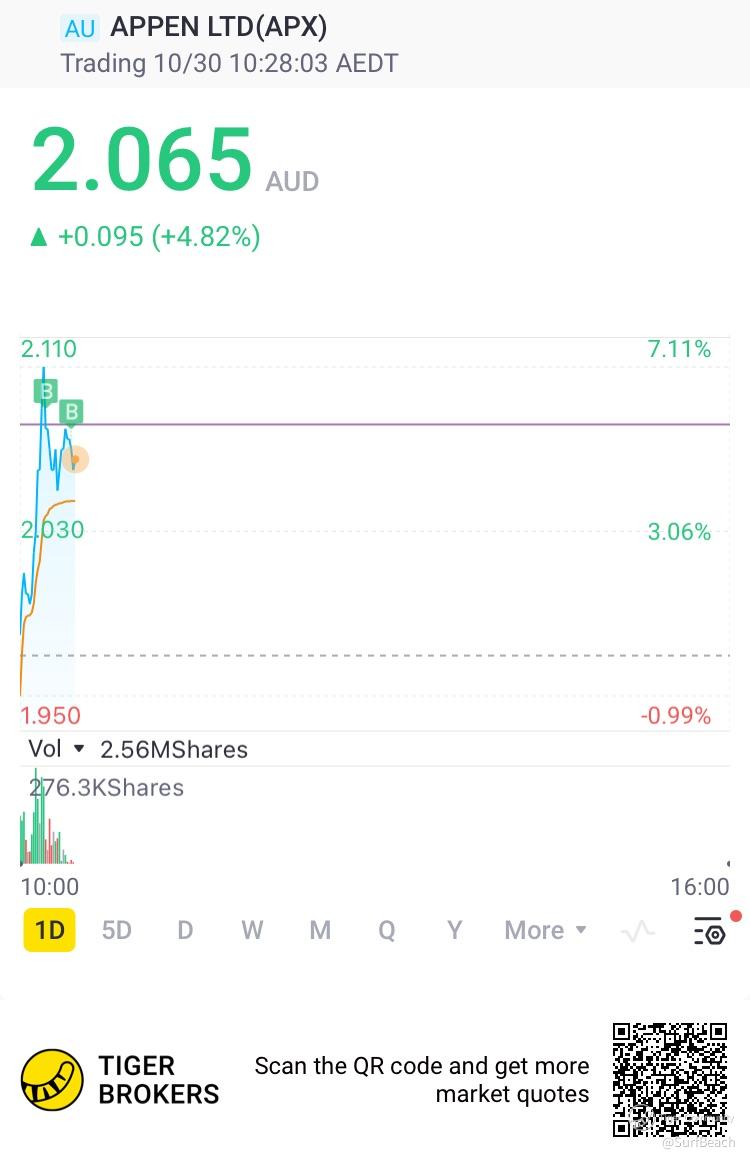The width and height of the screenshot is (750, 1160).
Task: Click the Tiger Brokers logo
Action: (x=52, y=1080)
